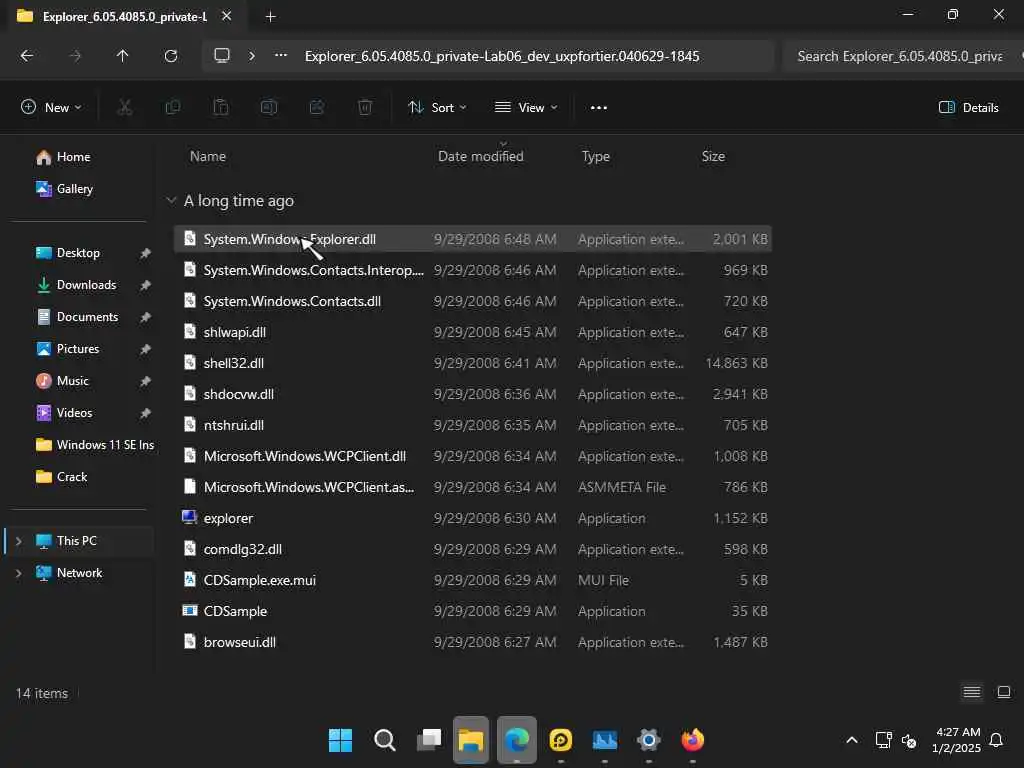Click the CDSample application icon
Viewport: 1024px width, 768px height.
click(189, 611)
